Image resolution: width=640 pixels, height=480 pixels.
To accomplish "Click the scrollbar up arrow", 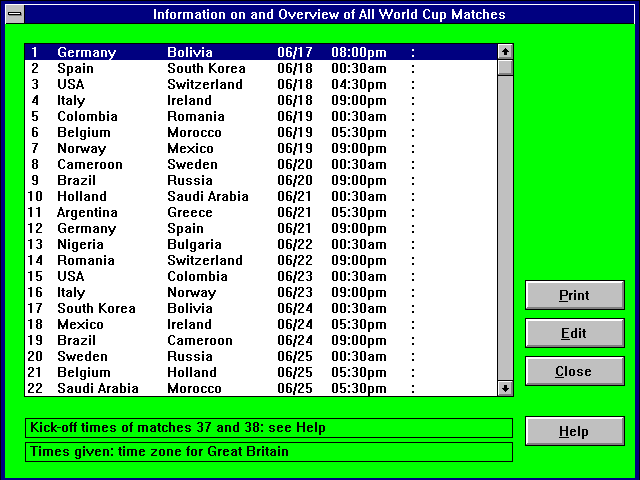I will coord(505,52).
